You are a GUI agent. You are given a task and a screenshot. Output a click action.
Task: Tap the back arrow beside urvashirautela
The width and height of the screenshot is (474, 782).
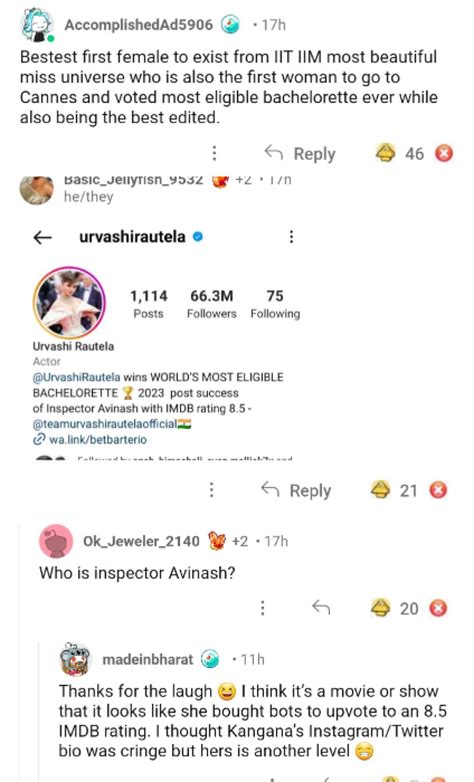(42, 237)
